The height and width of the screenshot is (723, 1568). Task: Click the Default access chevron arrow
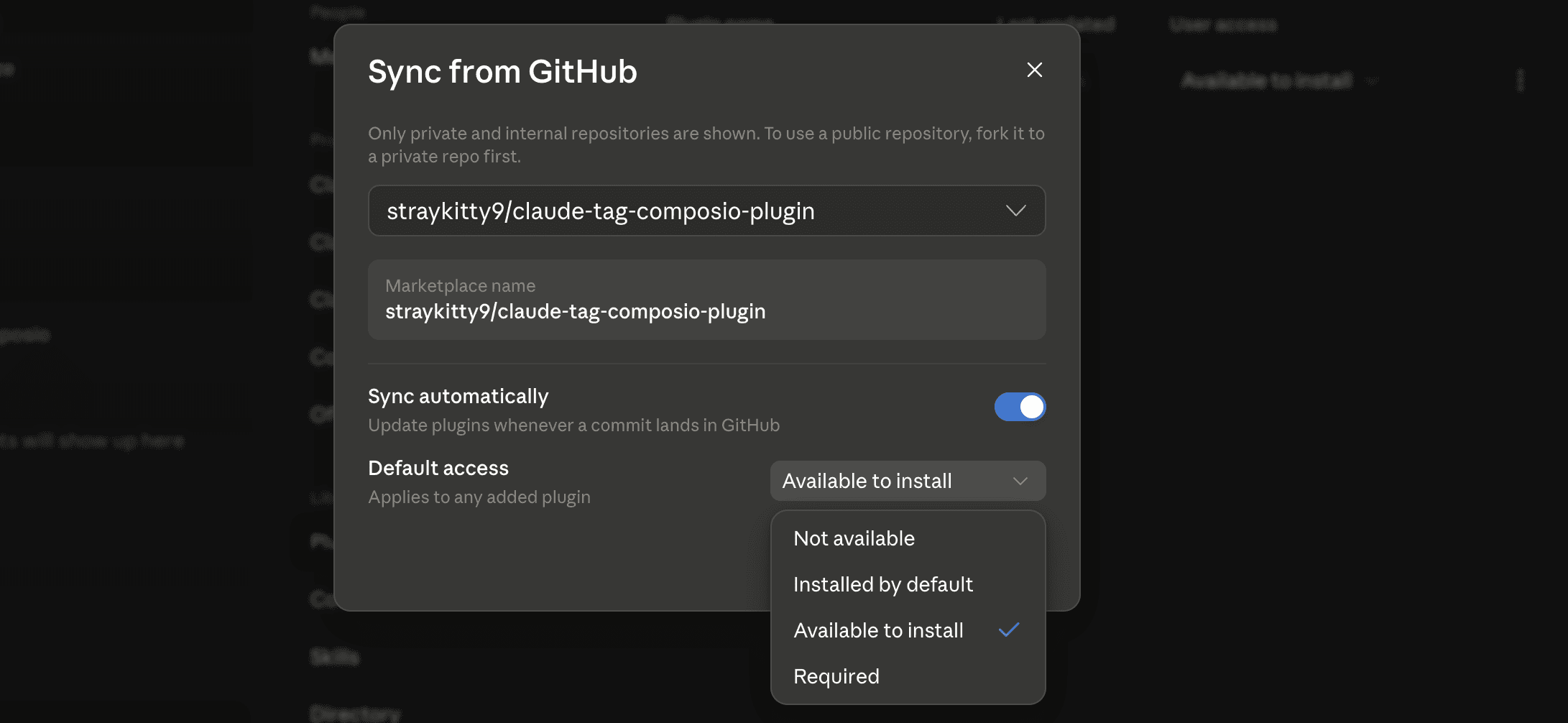pyautogui.click(x=1020, y=481)
